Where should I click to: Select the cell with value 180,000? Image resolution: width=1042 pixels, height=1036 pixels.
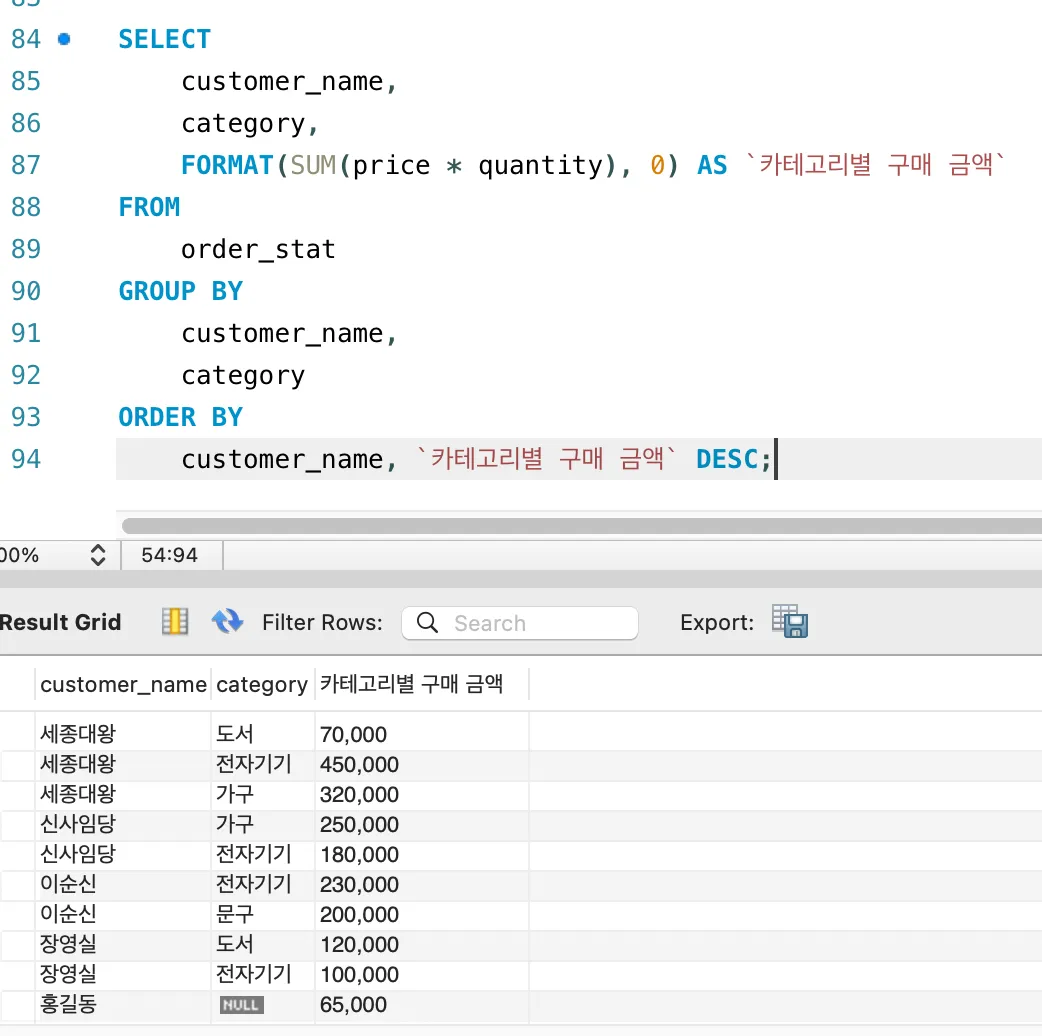click(421, 854)
